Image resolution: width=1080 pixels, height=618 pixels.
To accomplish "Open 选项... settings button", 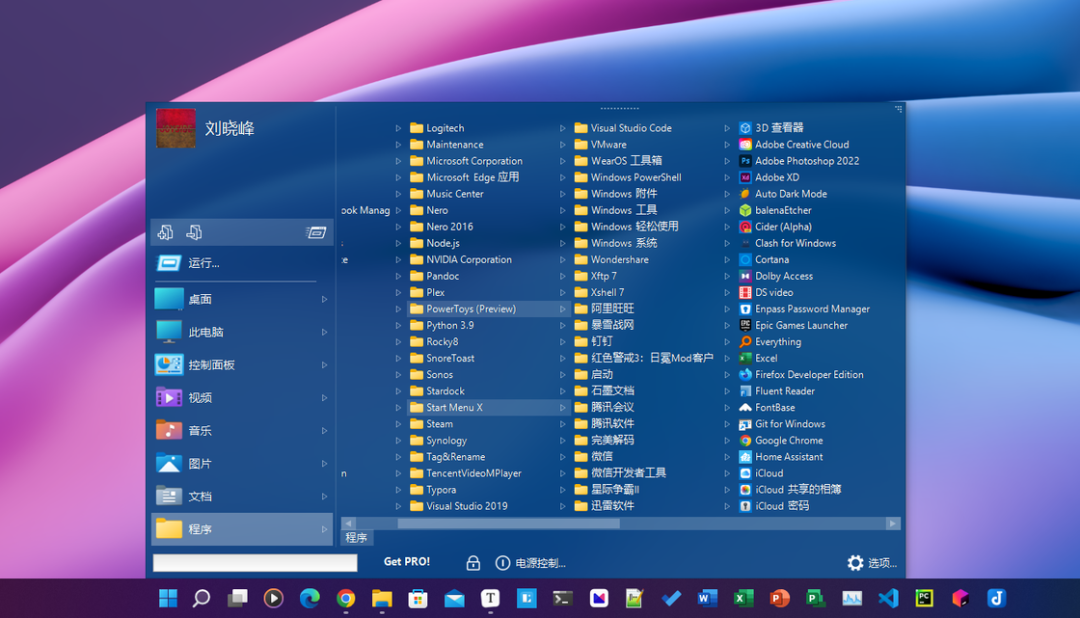I will 872,563.
